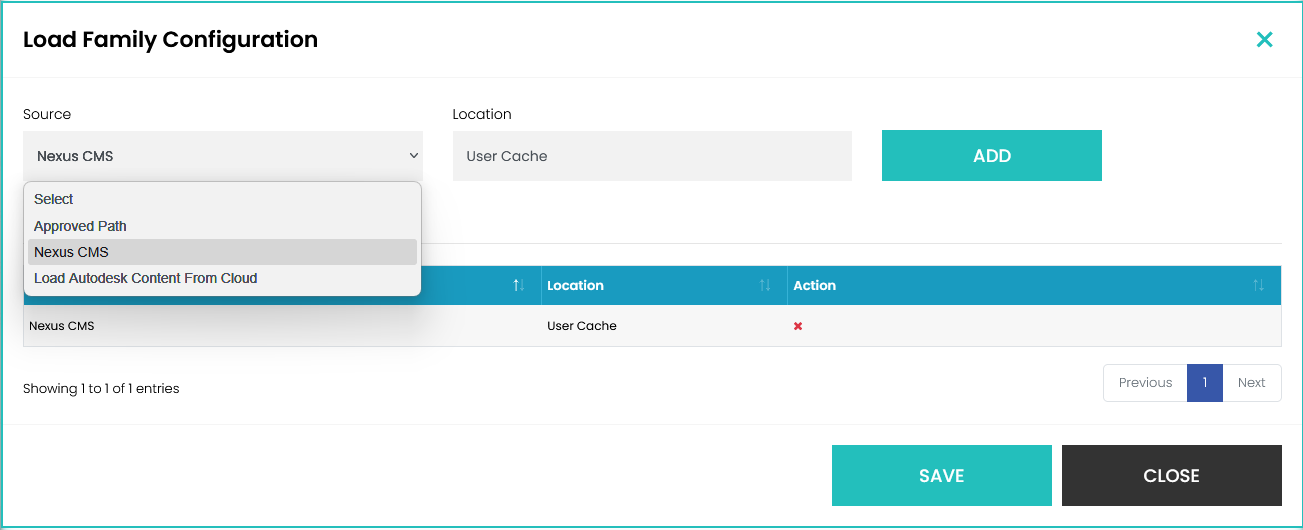
Task: Sort by first column using sort arrows
Action: [518, 286]
